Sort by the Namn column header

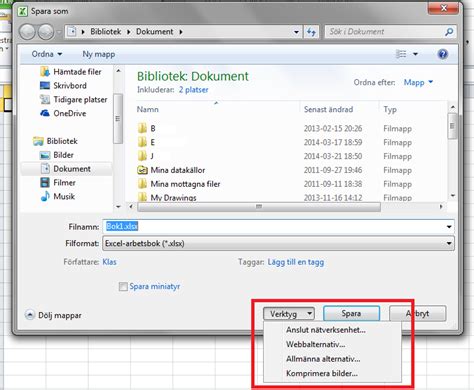[x=148, y=109]
